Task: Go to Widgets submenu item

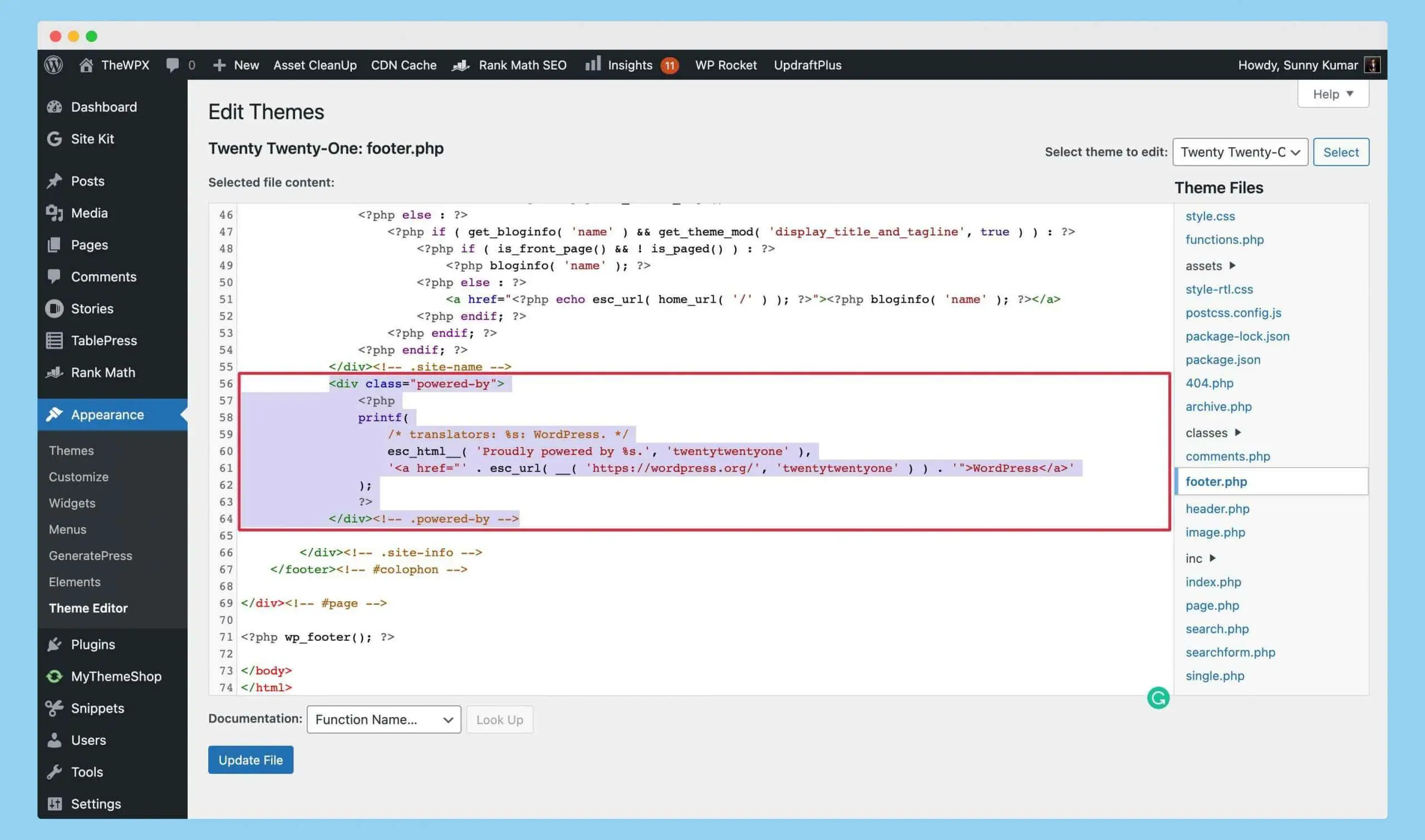Action: pos(72,503)
